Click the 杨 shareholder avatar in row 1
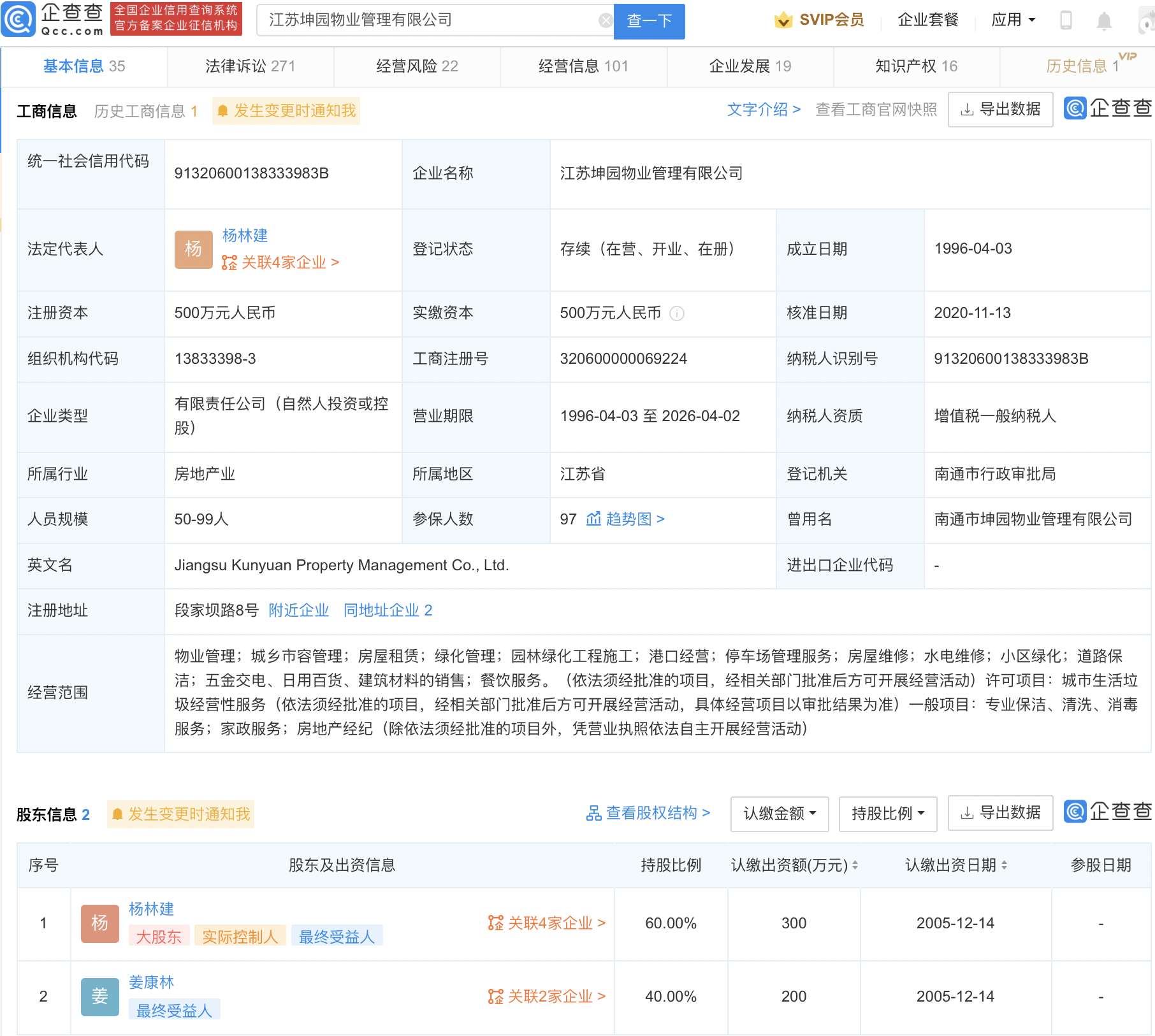 coord(100,923)
